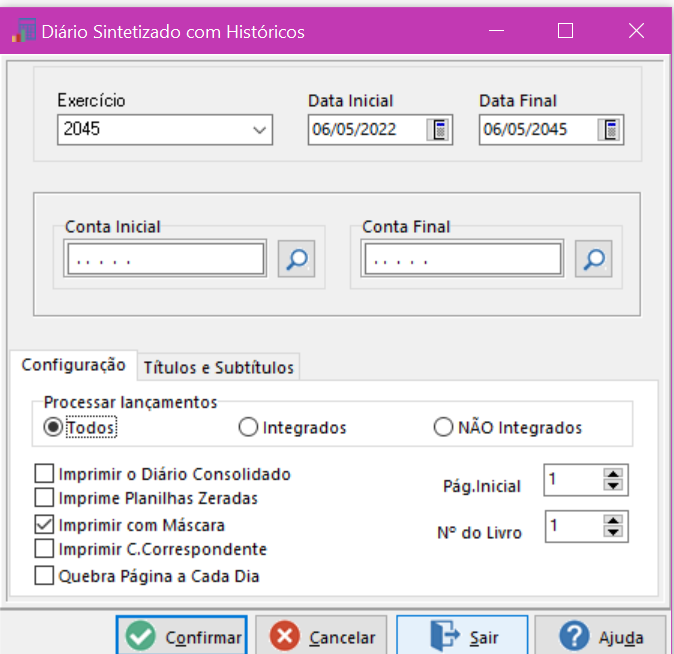Click the Sair button
The width and height of the screenshot is (674, 654).
pyautogui.click(x=462, y=636)
